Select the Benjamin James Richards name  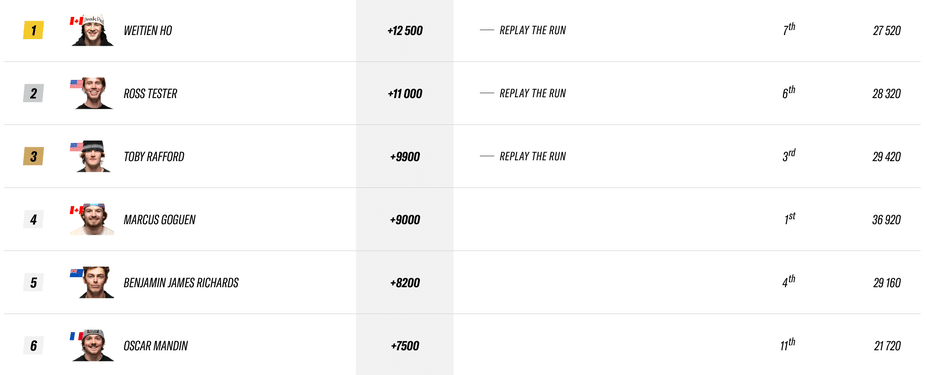click(181, 283)
